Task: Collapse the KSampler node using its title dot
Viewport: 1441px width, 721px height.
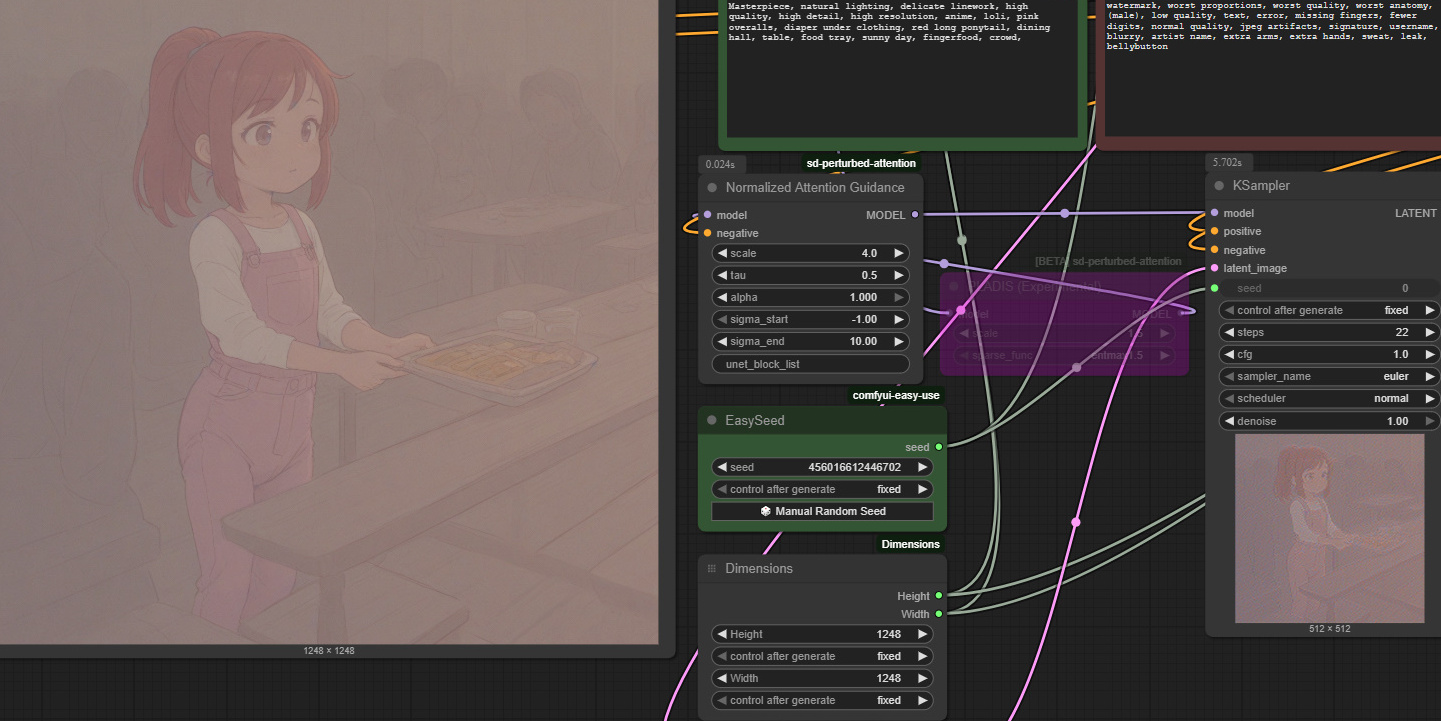Action: pyautogui.click(x=1219, y=185)
